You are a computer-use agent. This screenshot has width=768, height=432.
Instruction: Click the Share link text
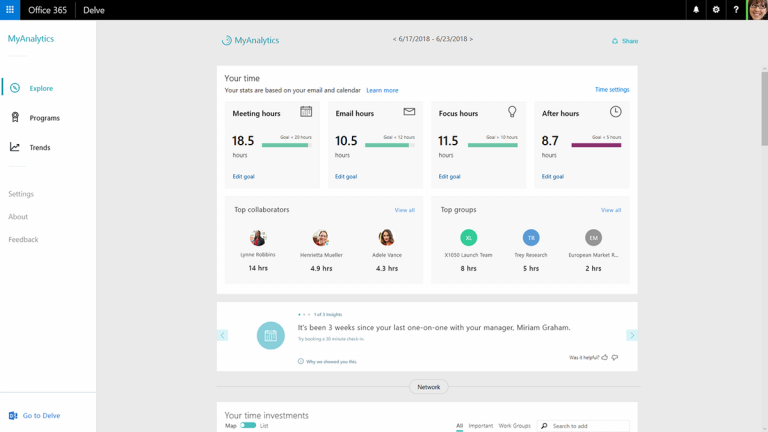click(630, 41)
